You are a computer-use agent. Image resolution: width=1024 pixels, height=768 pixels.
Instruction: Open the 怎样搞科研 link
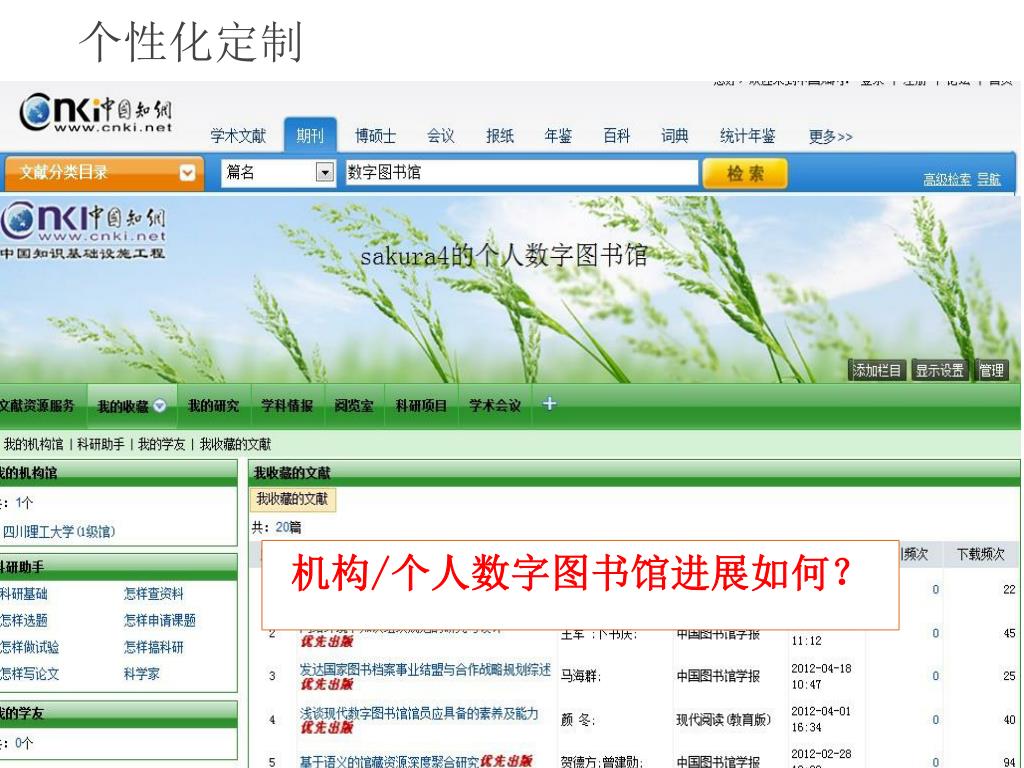point(153,647)
